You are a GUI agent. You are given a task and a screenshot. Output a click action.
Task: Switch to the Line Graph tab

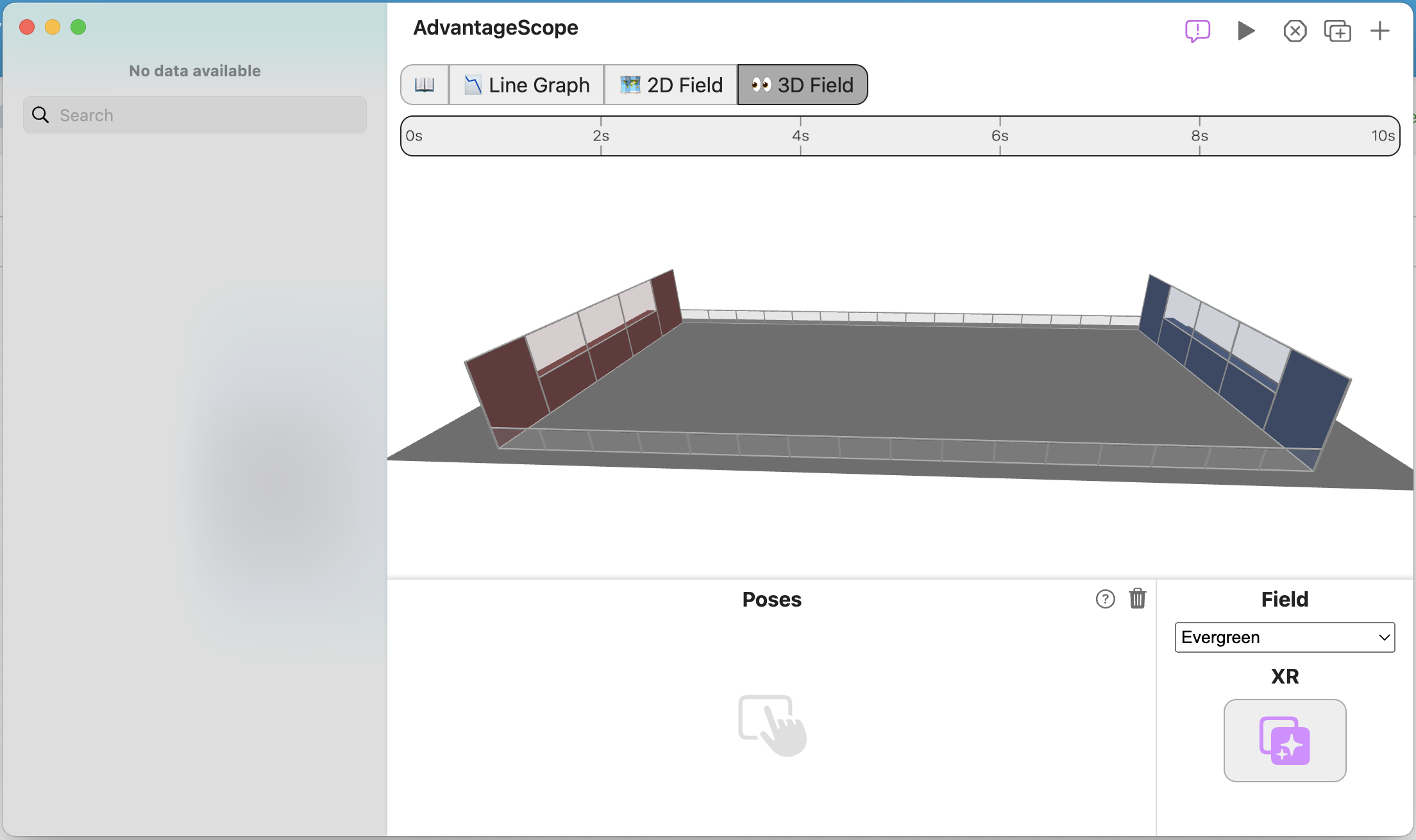pyautogui.click(x=527, y=85)
